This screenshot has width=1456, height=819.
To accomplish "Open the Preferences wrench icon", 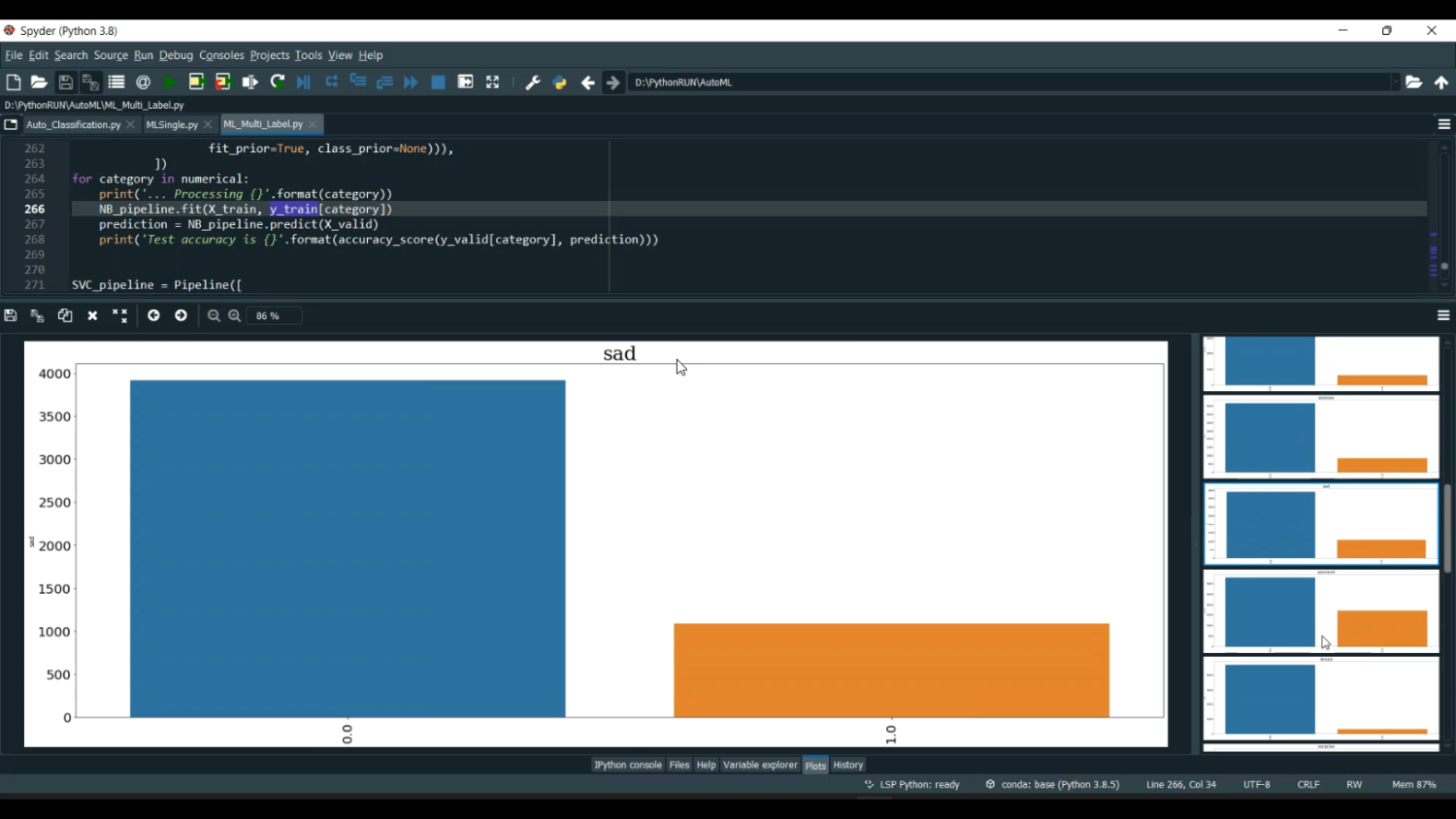I will (x=532, y=82).
